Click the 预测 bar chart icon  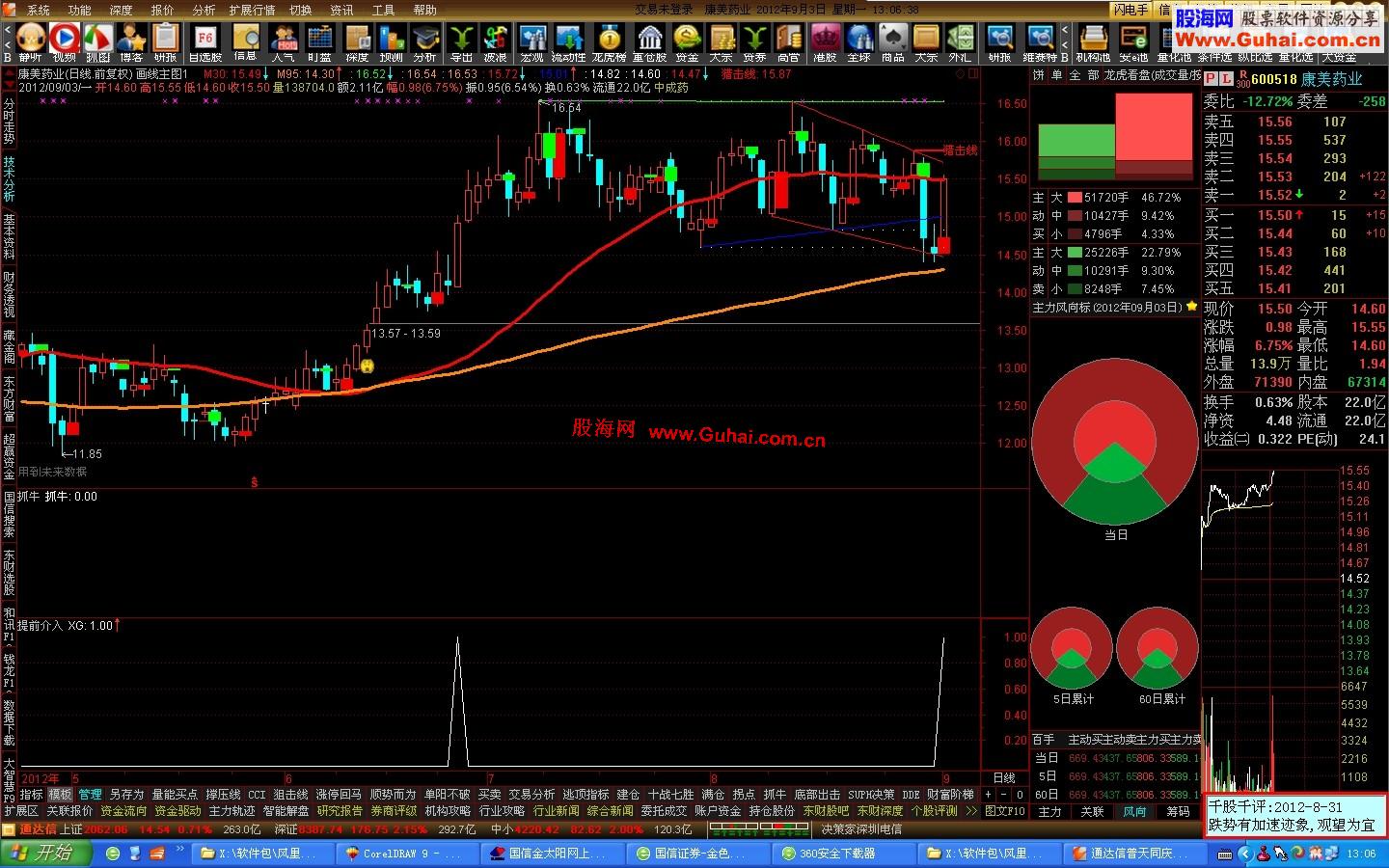[392, 41]
